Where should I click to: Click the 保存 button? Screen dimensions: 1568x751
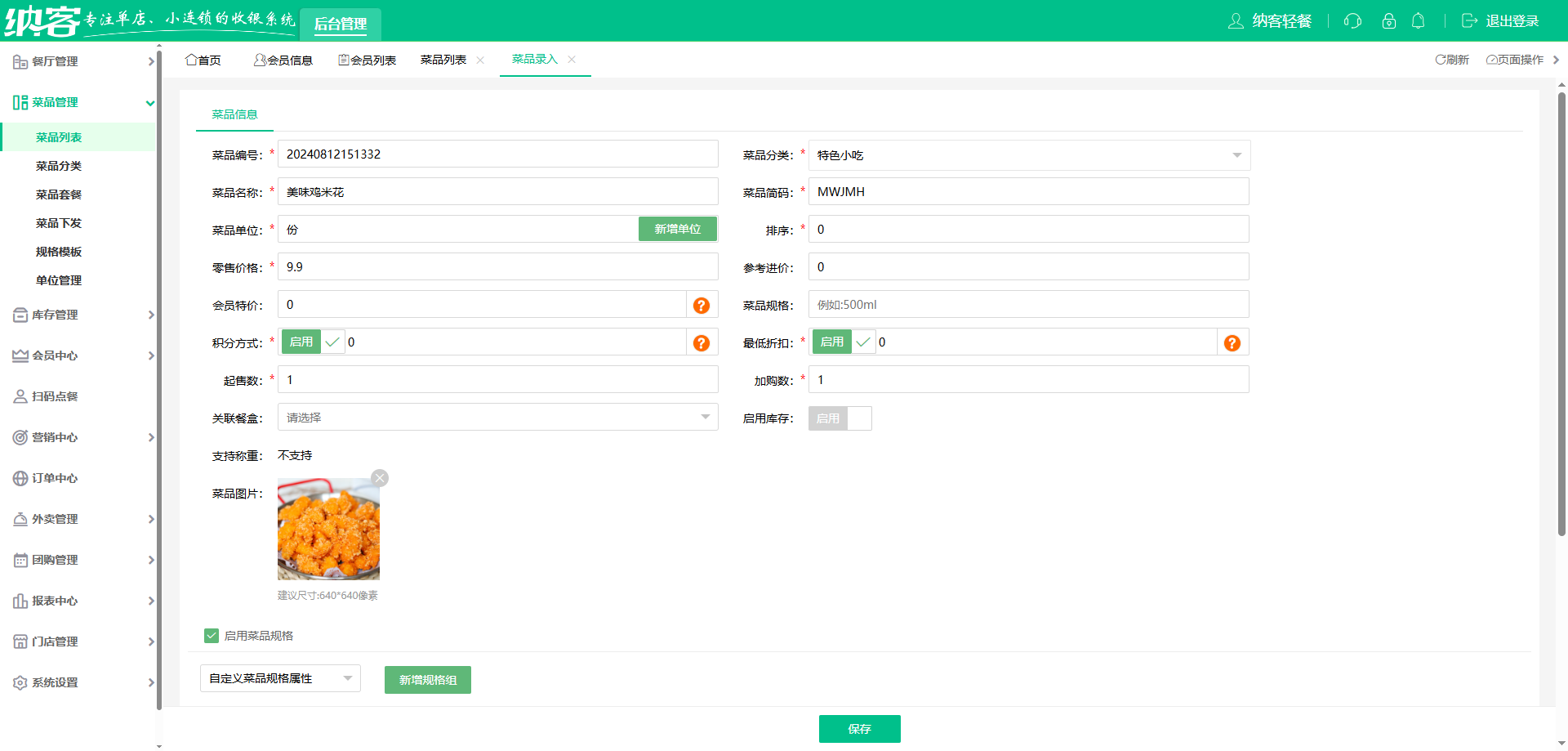point(859,729)
